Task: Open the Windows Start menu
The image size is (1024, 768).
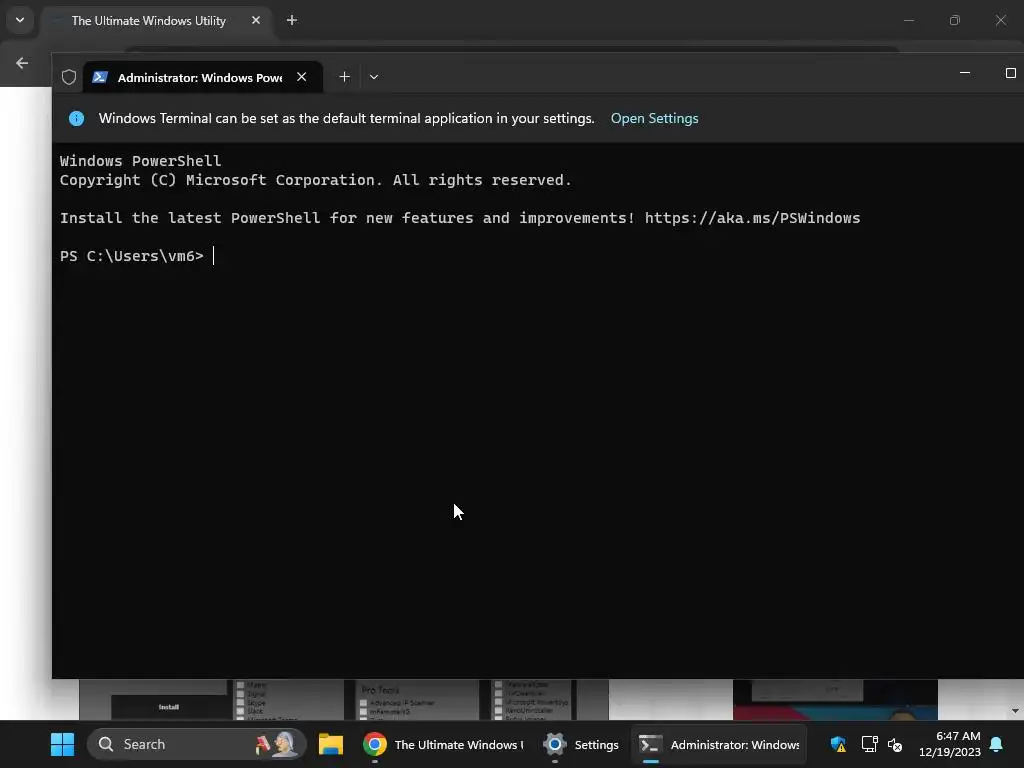Action: tap(63, 744)
